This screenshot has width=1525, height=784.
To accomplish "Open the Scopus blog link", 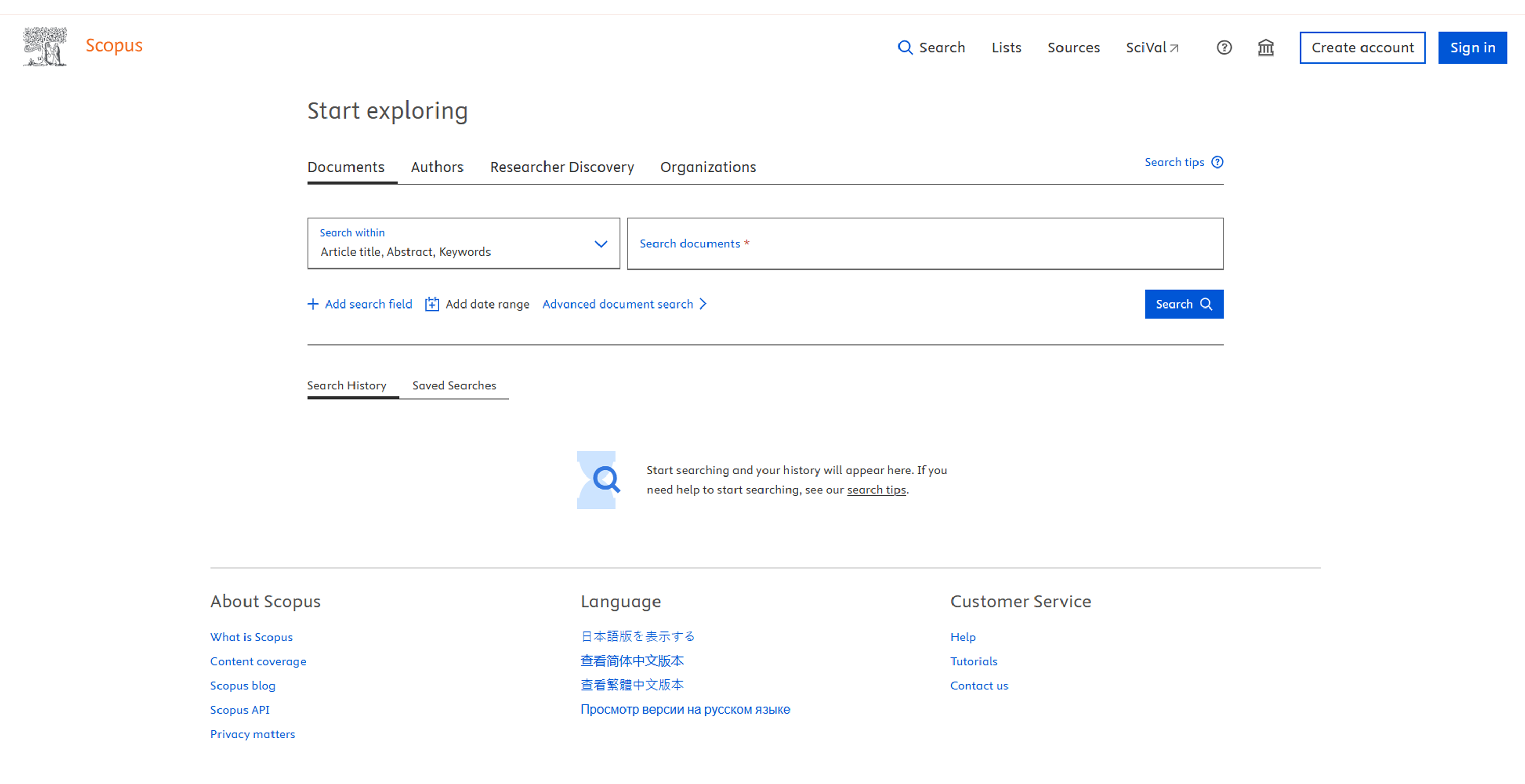I will point(242,685).
